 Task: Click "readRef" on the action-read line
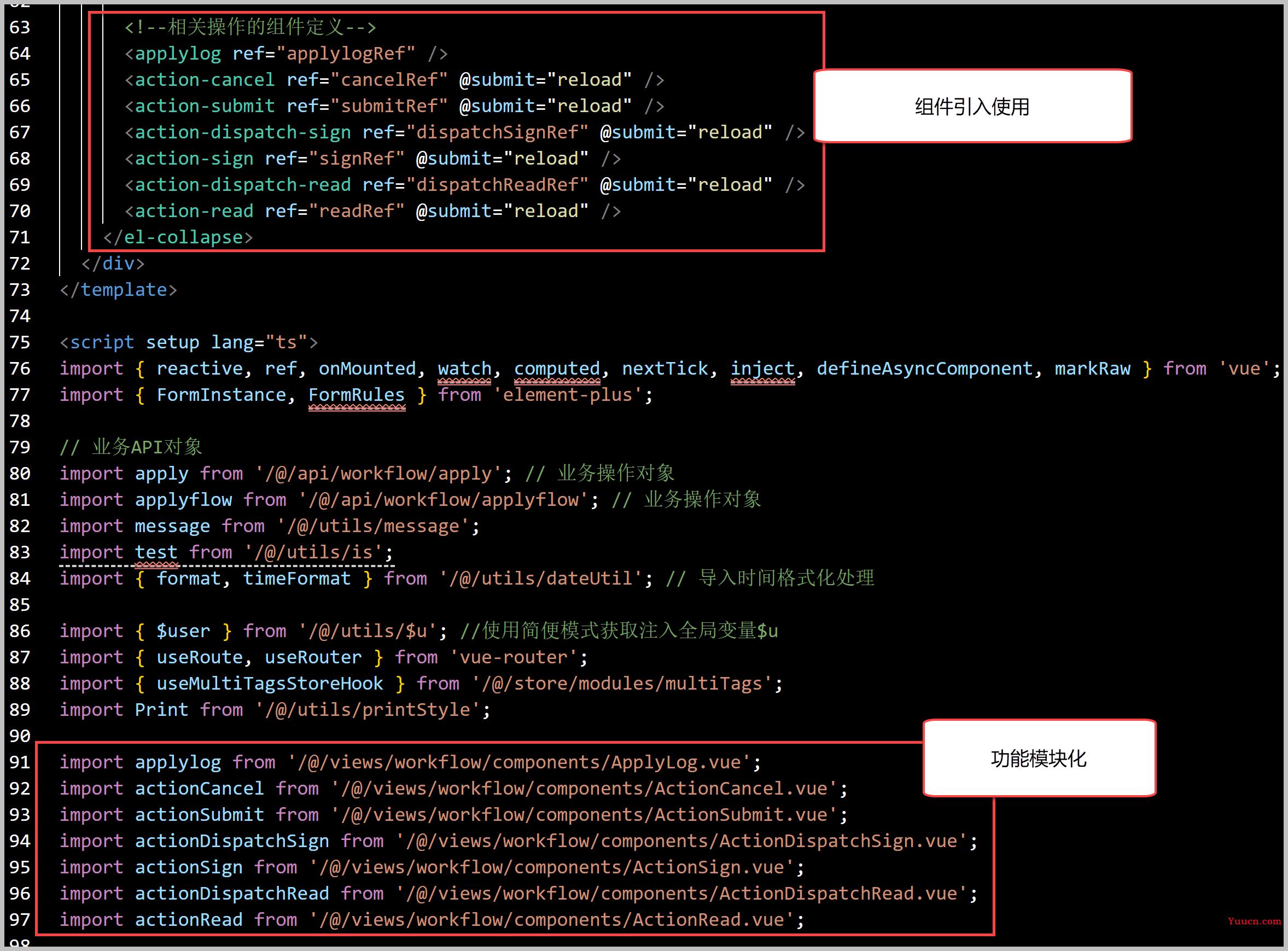tap(357, 211)
